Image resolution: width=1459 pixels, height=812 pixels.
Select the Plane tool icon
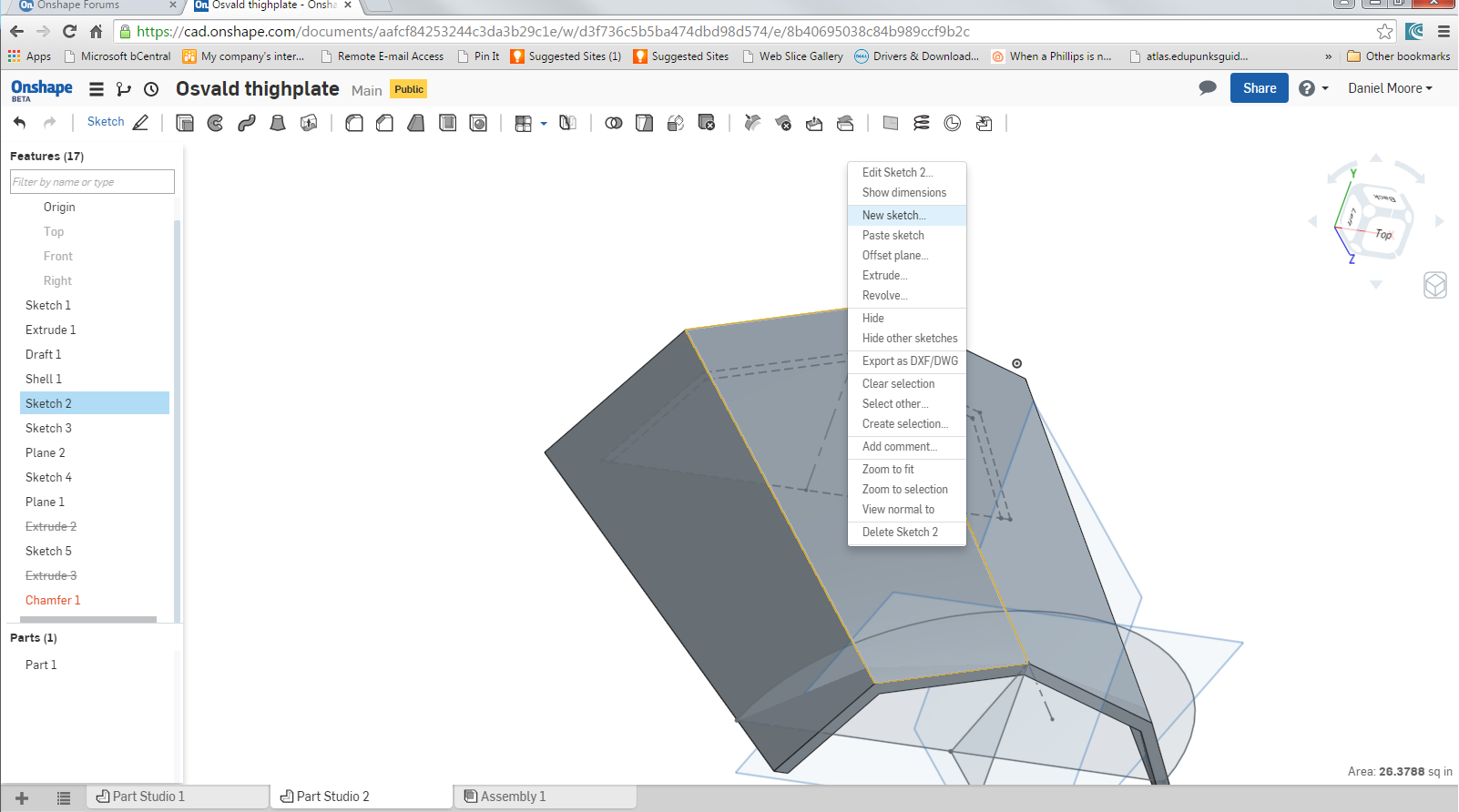tap(891, 123)
